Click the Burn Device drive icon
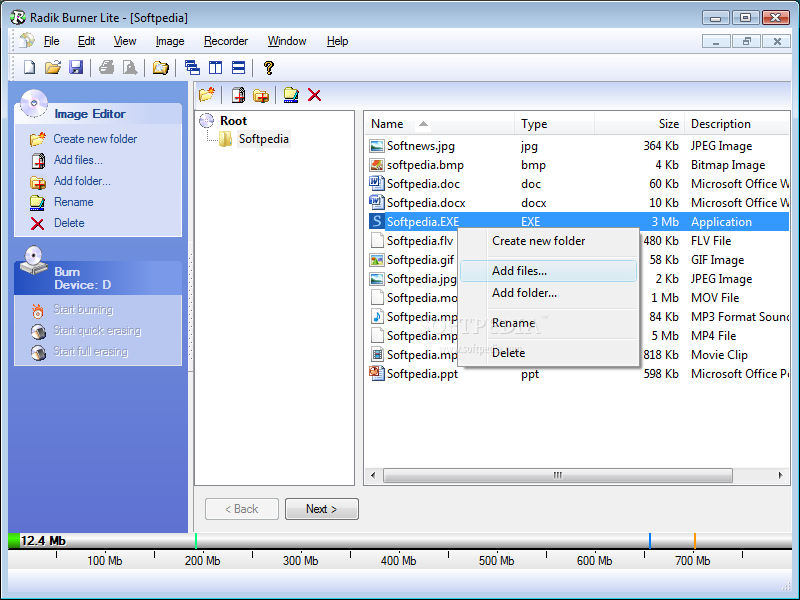 (x=33, y=261)
